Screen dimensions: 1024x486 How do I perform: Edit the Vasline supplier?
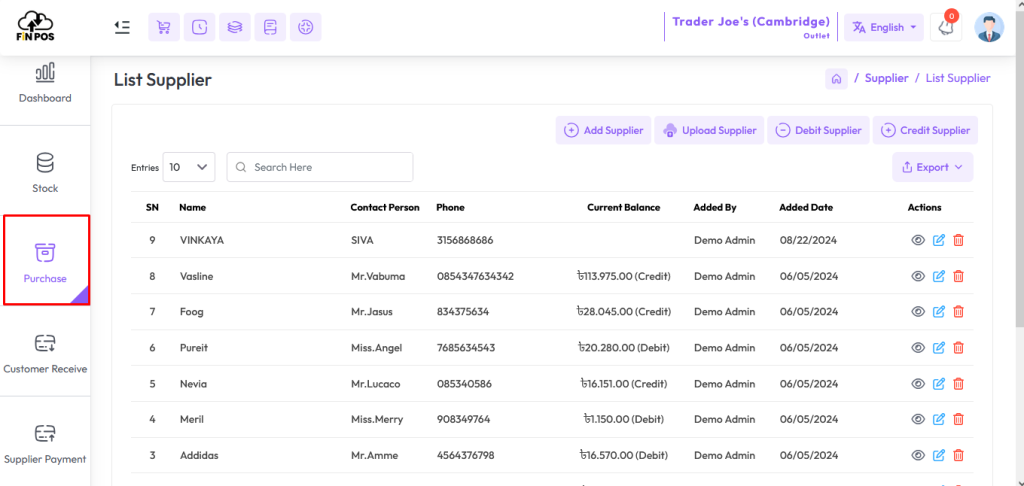click(938, 276)
